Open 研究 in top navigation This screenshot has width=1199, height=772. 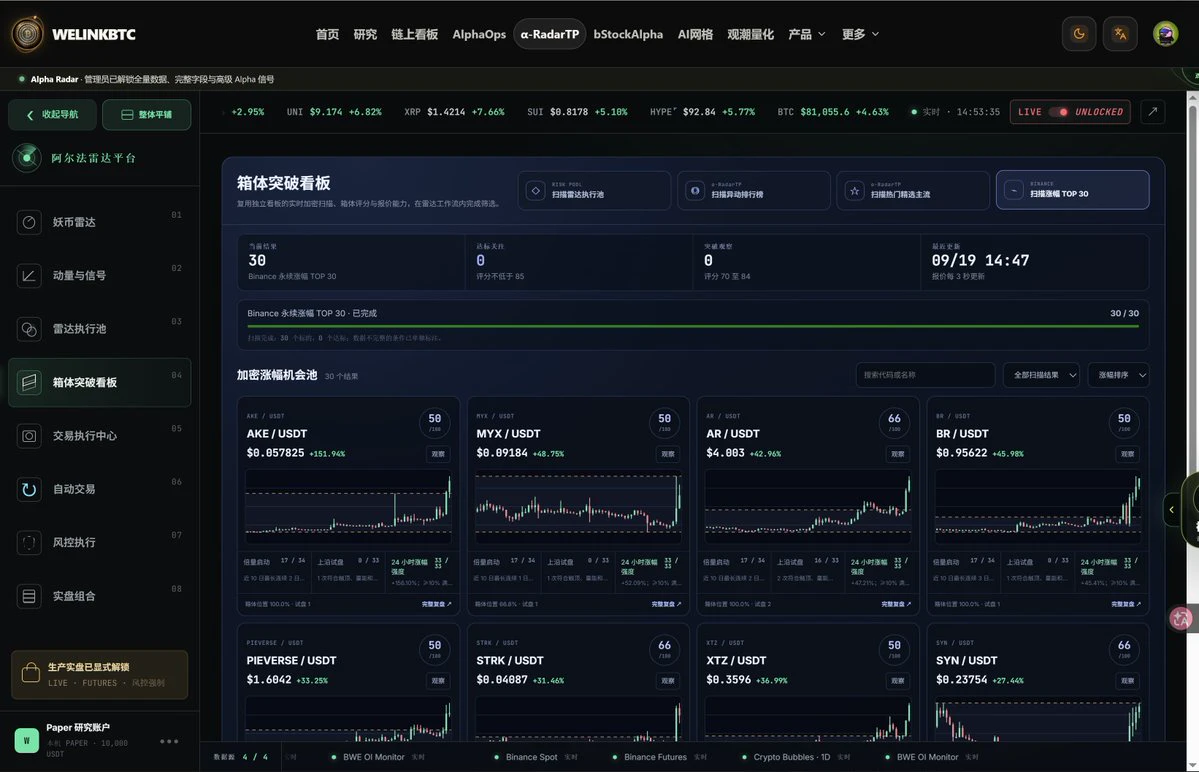[x=366, y=34]
